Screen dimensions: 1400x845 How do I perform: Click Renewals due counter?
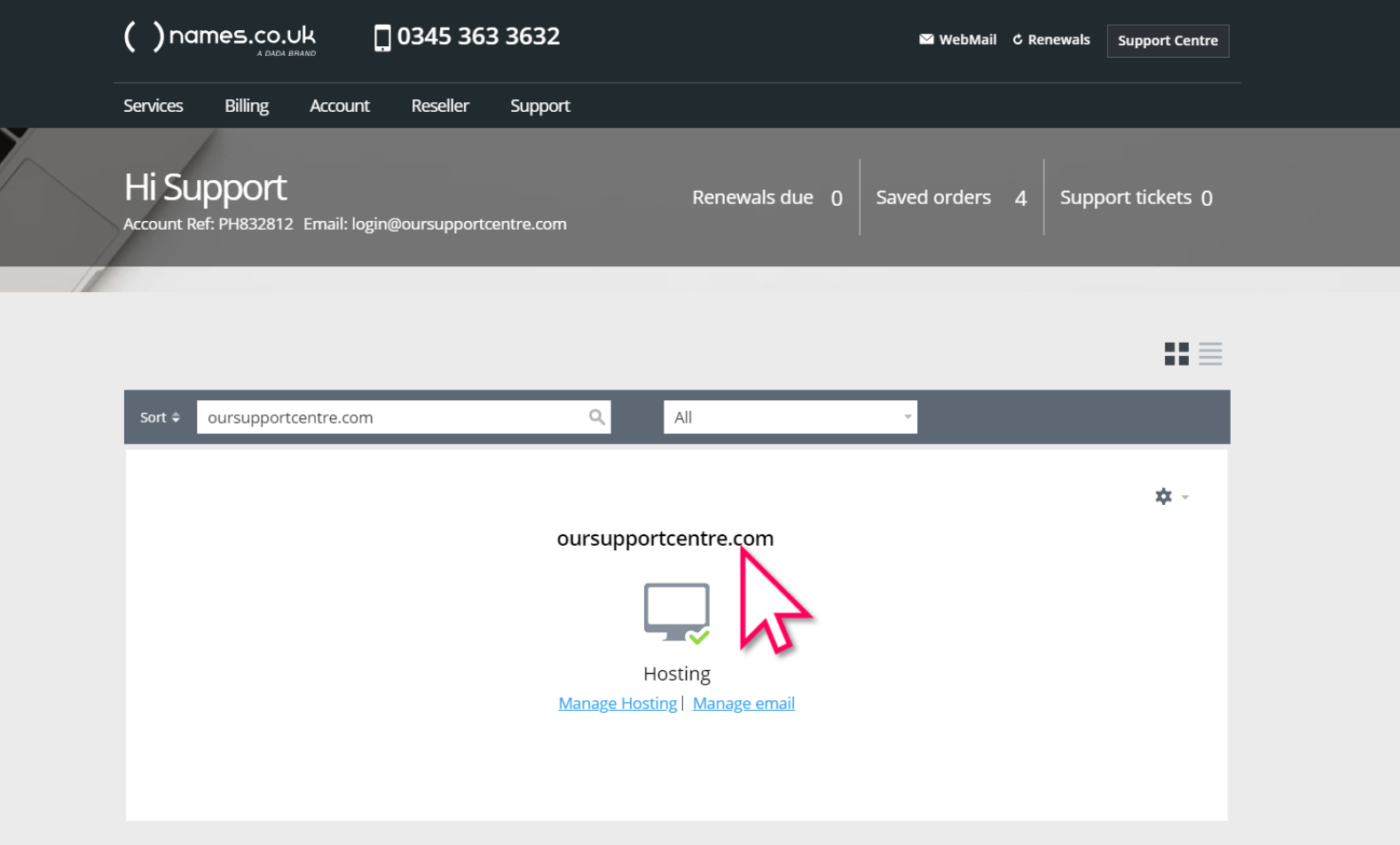tap(767, 198)
